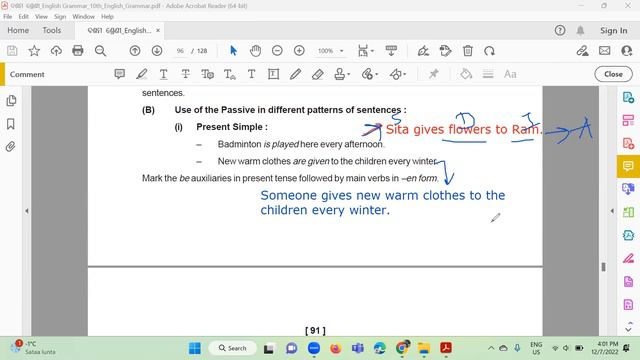
Task: Open the Windows Start button
Action: click(195, 348)
